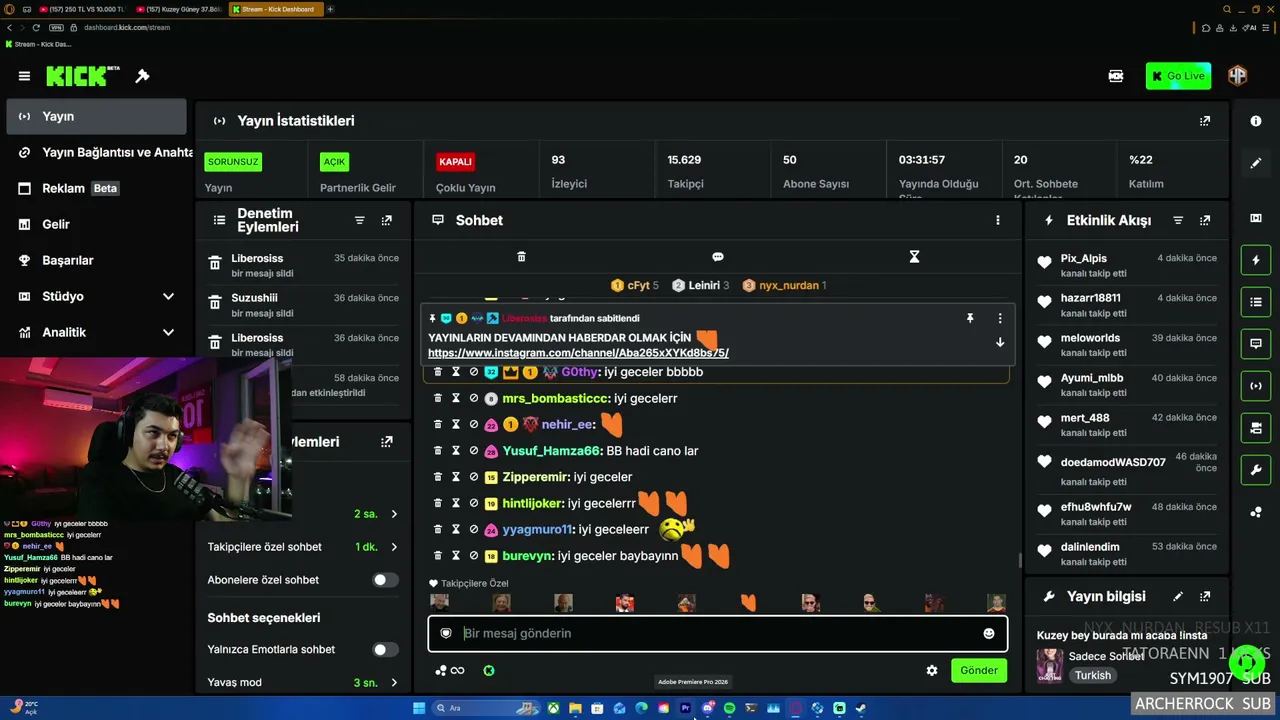Click leaderboard entry cFyt in chat
Screen dimensions: 1280x720
click(635, 285)
